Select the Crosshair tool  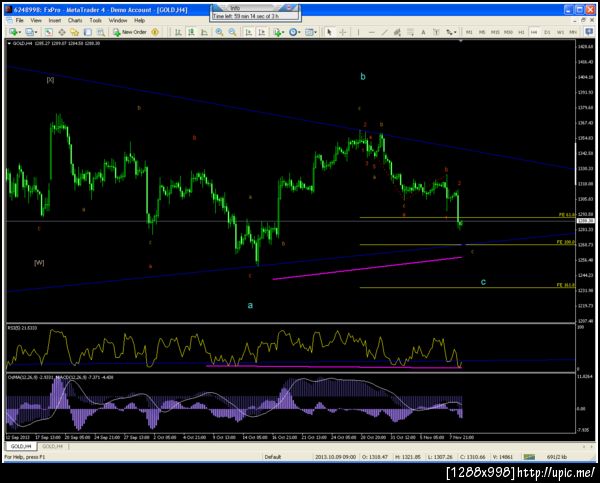pyautogui.click(x=343, y=32)
